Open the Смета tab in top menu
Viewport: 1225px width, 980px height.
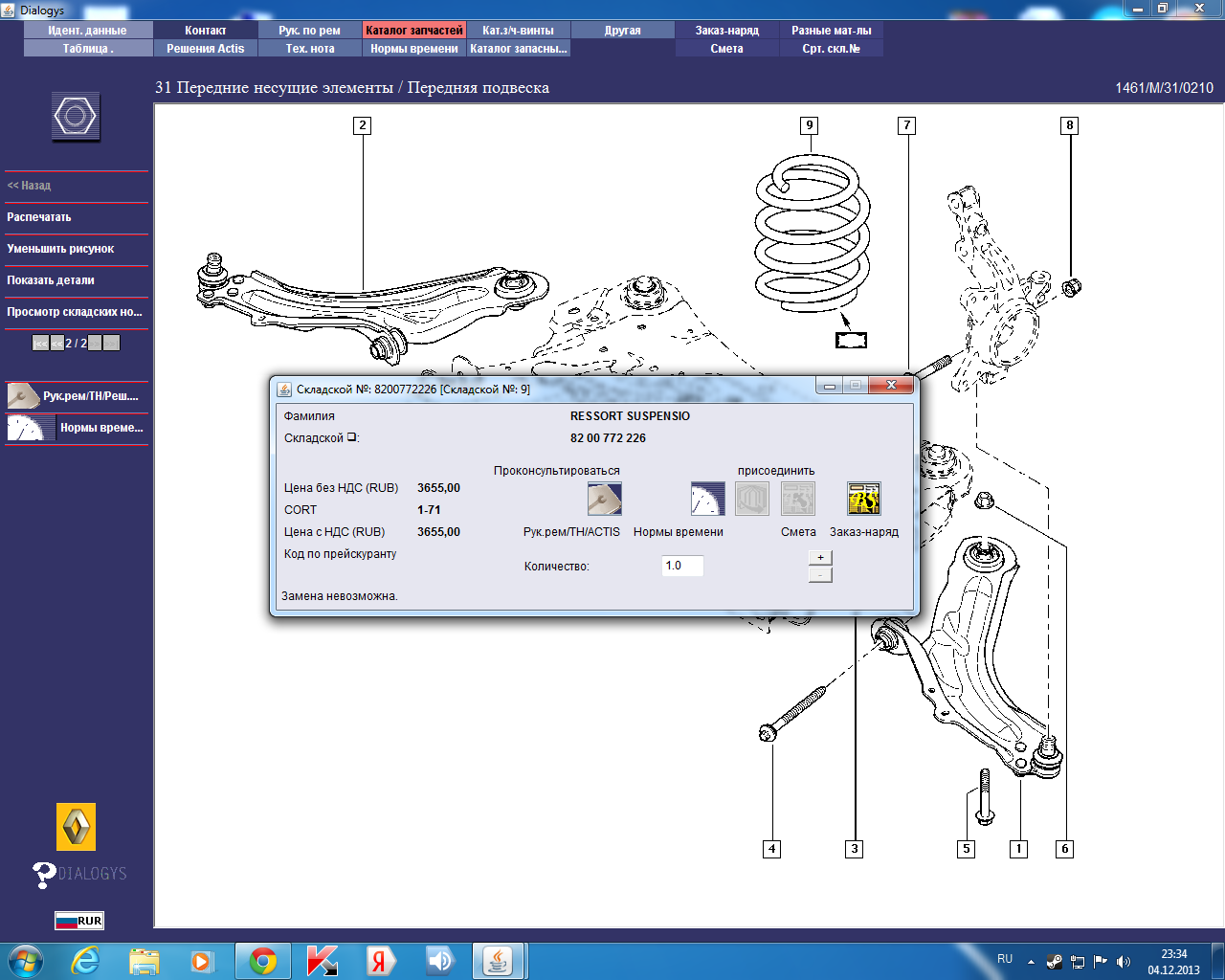coord(727,49)
